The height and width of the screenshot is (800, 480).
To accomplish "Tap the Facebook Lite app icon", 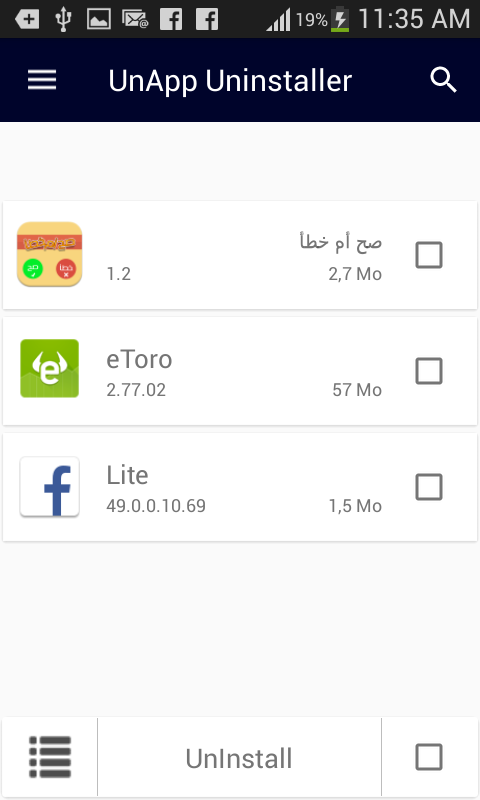I will pyautogui.click(x=49, y=487).
